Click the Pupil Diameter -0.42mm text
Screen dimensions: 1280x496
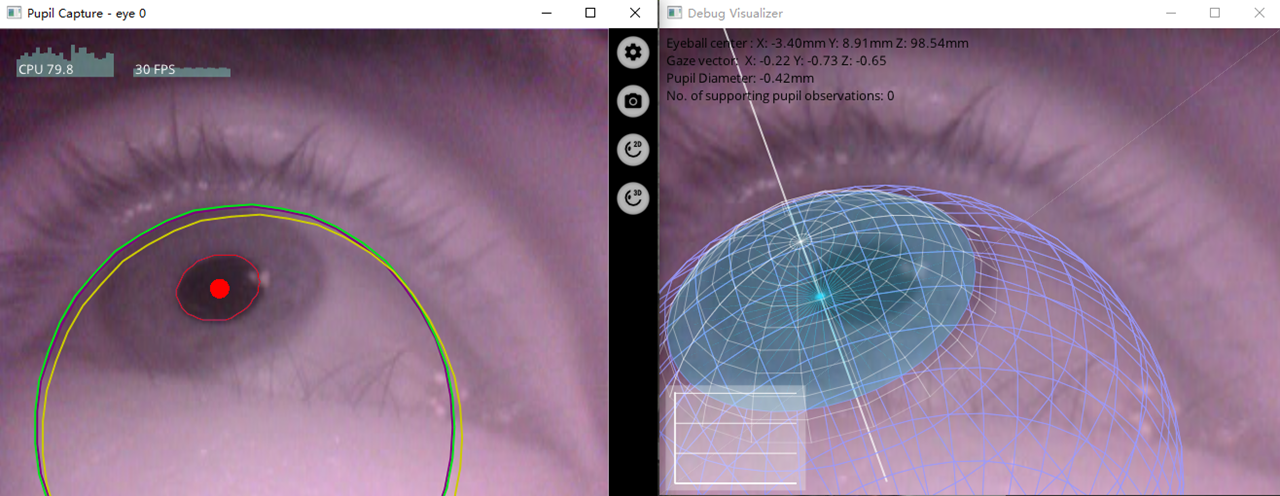point(740,78)
